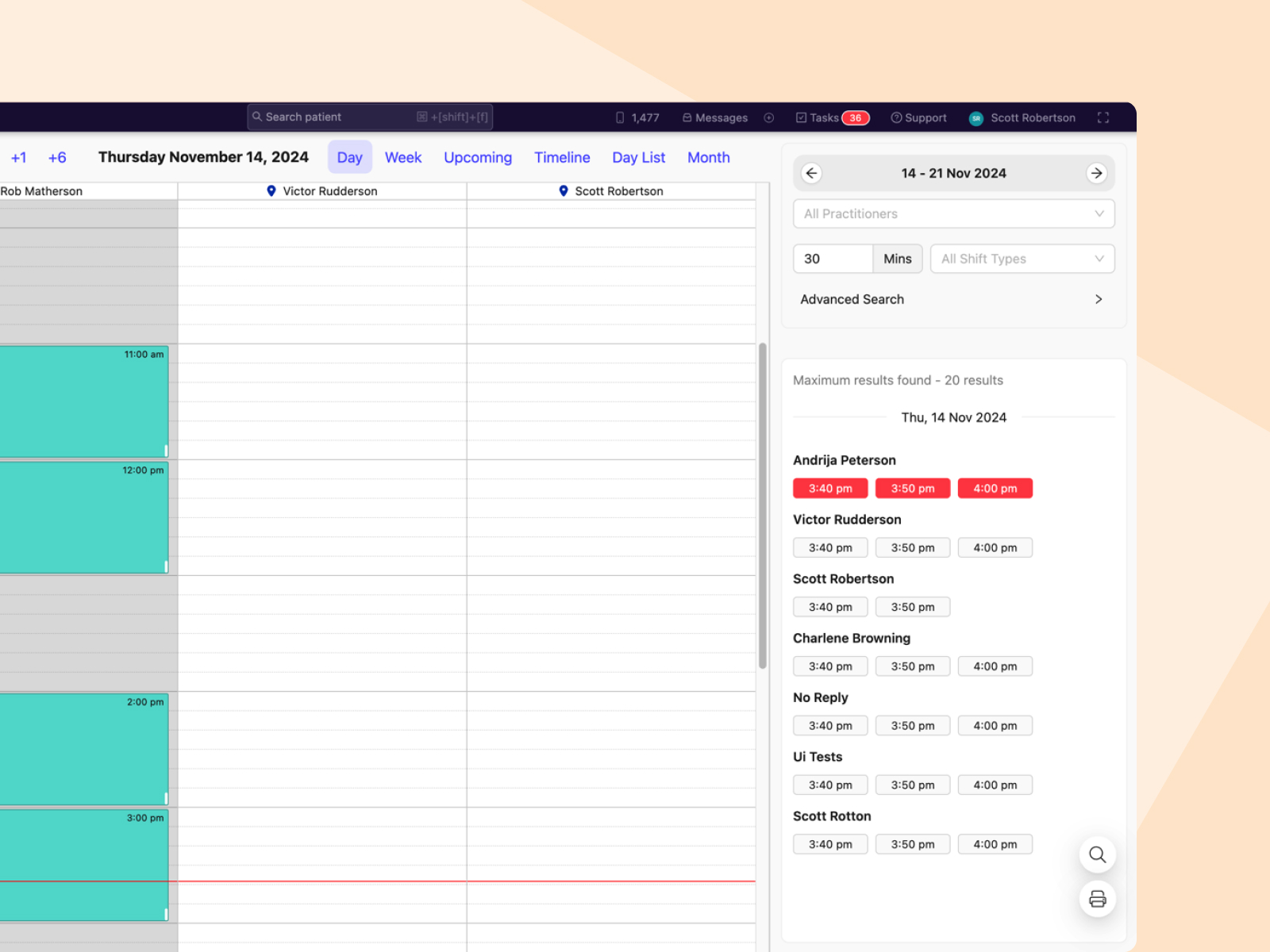
Task: Switch to the Timeline tab
Action: 562,157
